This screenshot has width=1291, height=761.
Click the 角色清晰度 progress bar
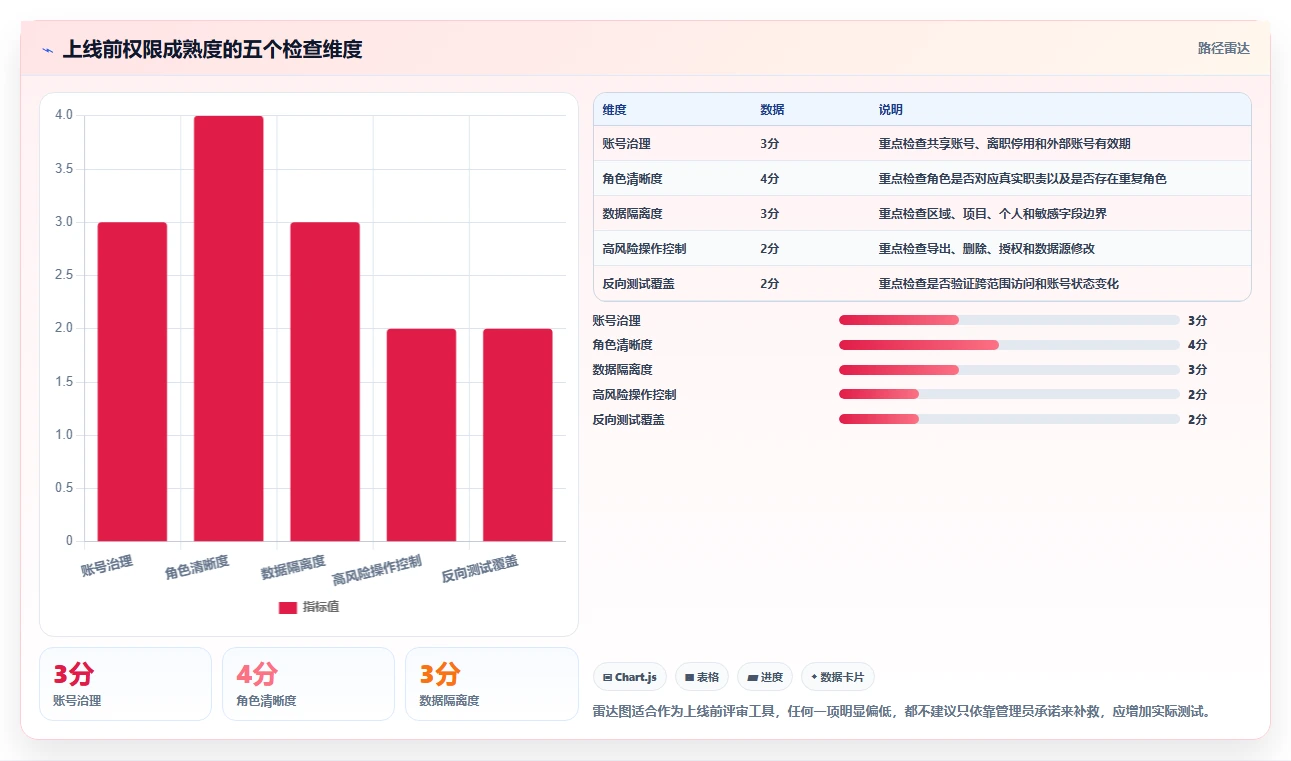click(x=1009, y=345)
